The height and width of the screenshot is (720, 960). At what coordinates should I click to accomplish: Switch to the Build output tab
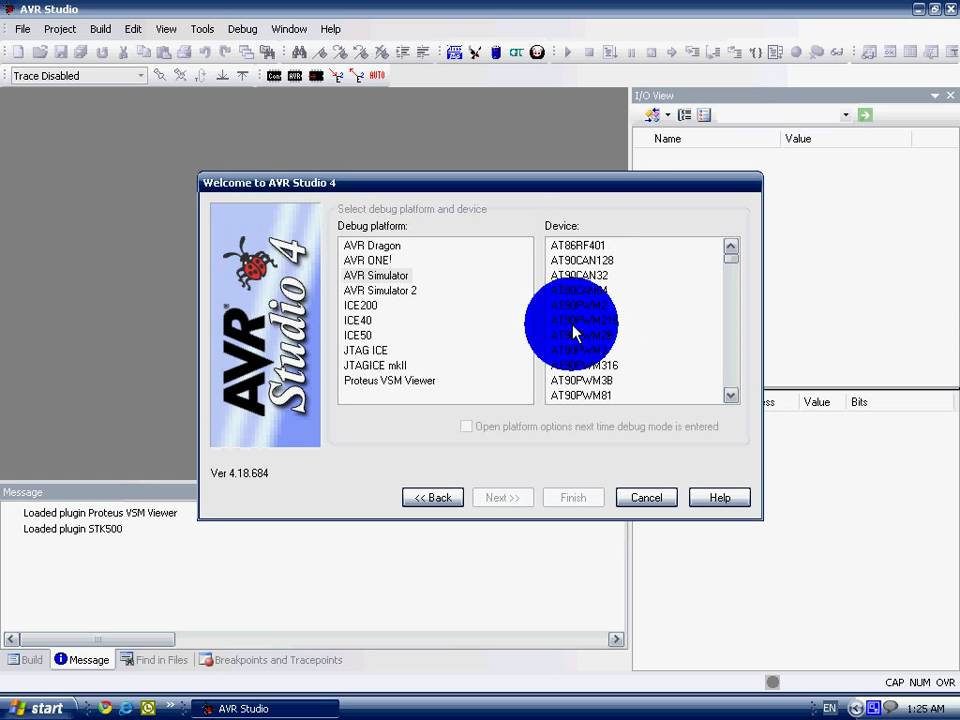25,659
